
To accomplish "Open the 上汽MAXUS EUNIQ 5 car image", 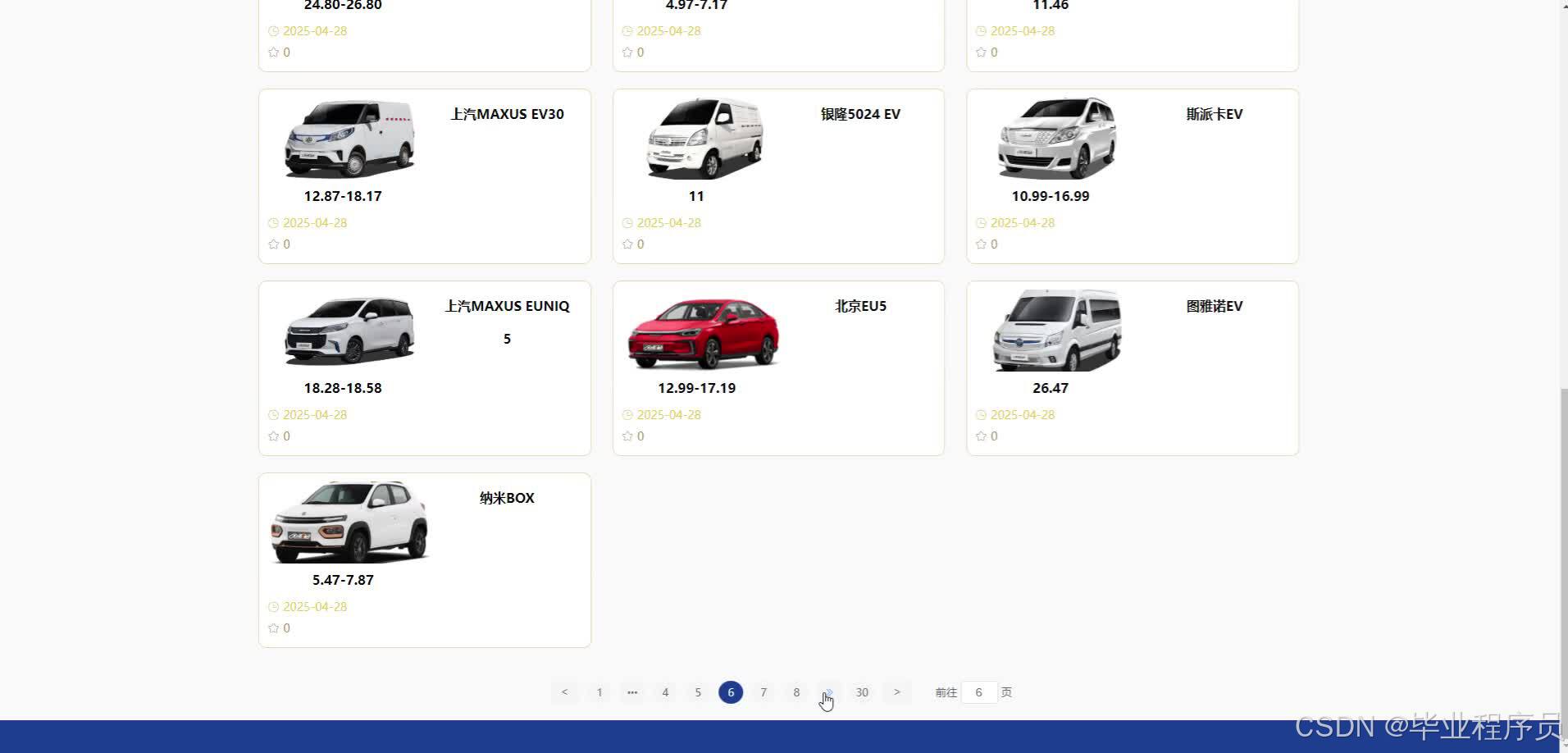I will click(x=349, y=331).
